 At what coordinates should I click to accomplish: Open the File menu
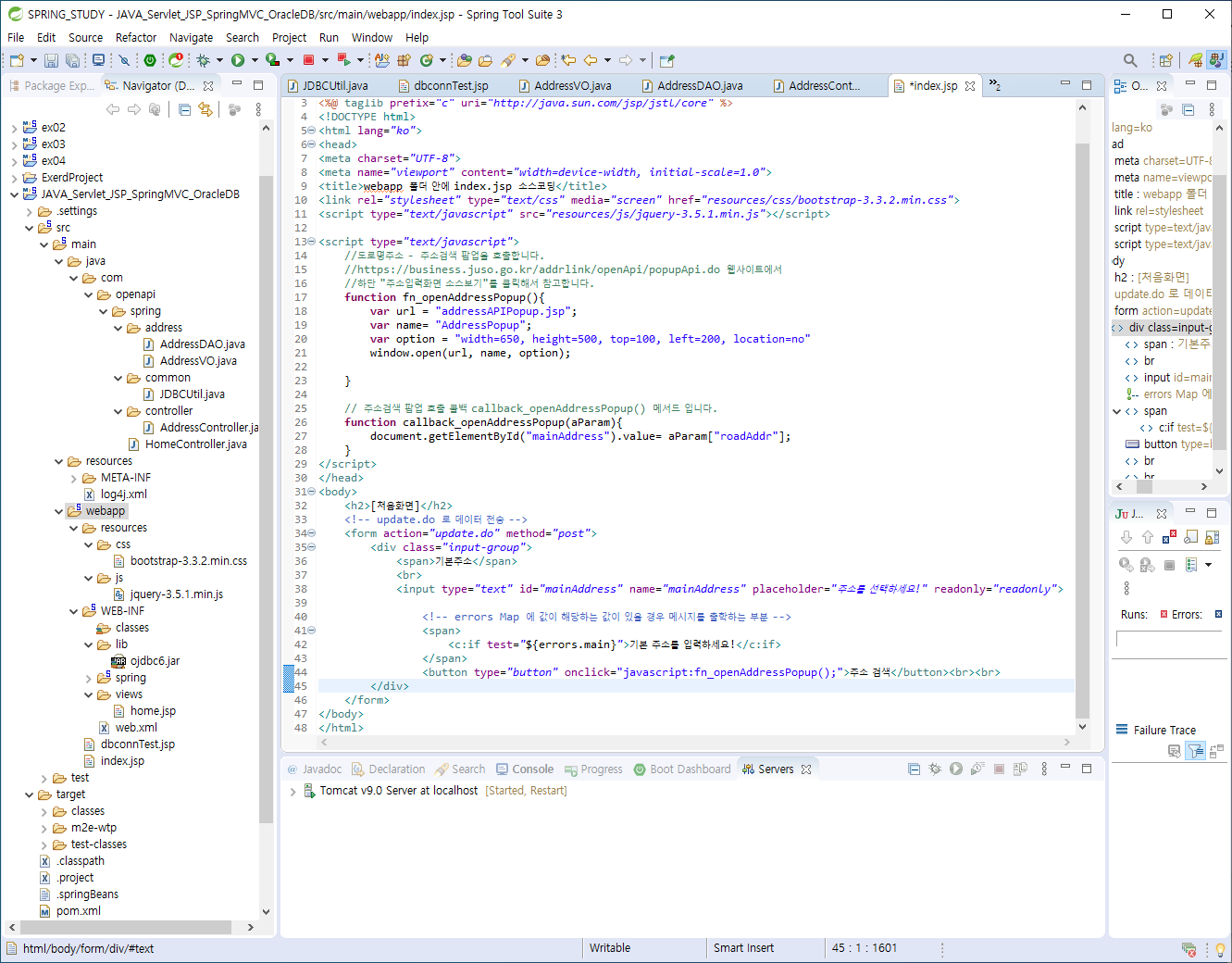coord(16,37)
